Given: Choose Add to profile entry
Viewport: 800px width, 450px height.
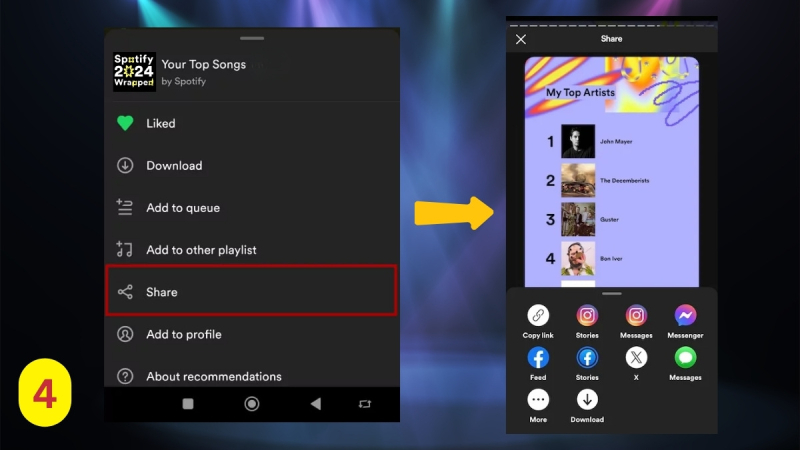Looking at the screenshot, I should point(252,334).
